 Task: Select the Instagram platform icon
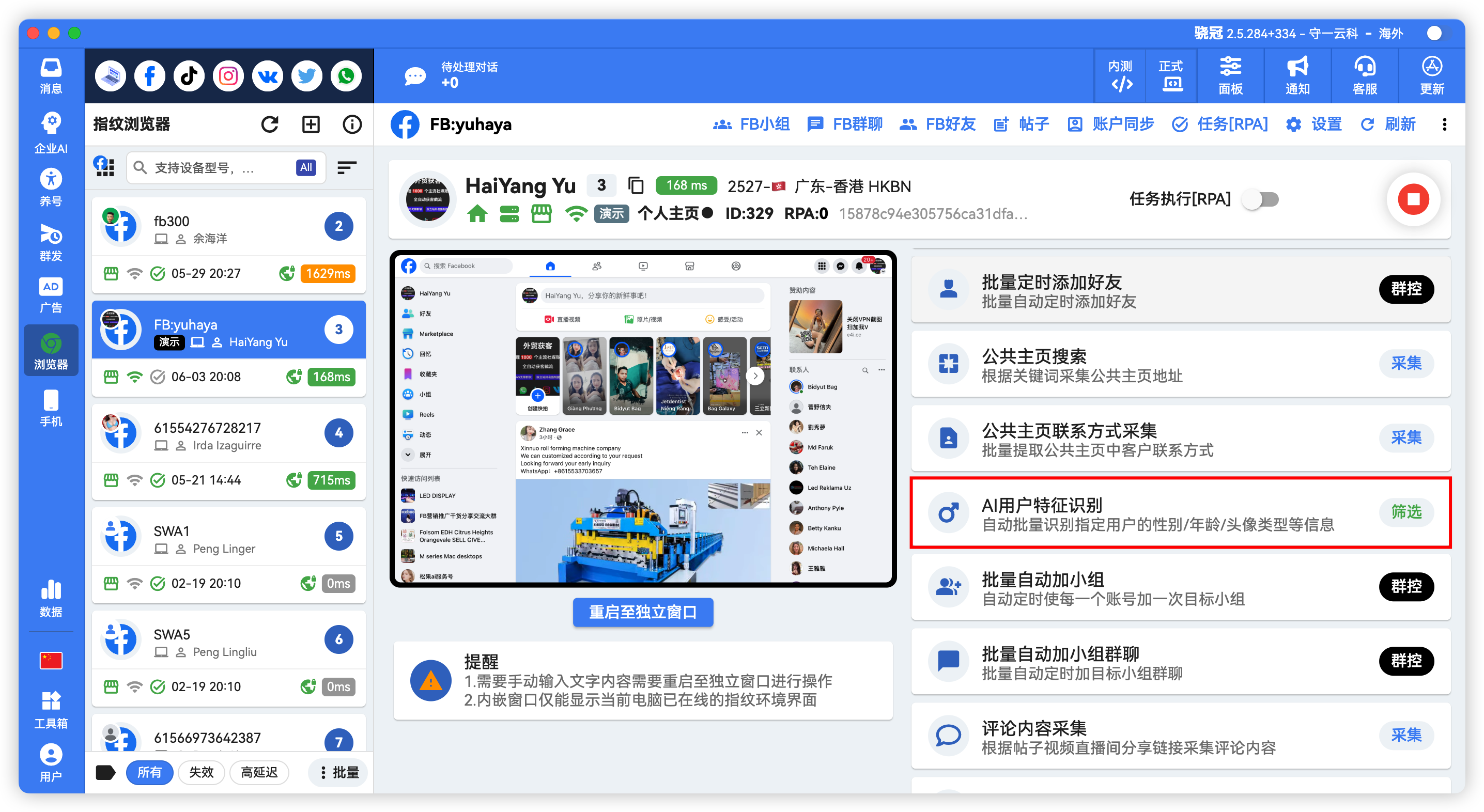click(228, 75)
